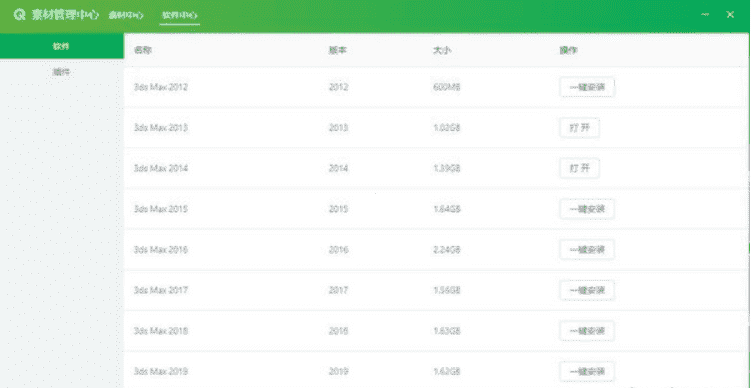Open the 插件 category in the sidebar
Screen dimensions: 751x388
[62, 72]
